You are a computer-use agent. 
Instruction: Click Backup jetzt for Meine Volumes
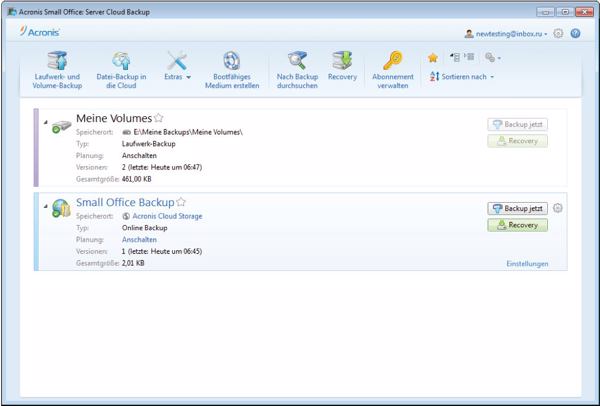click(x=517, y=124)
